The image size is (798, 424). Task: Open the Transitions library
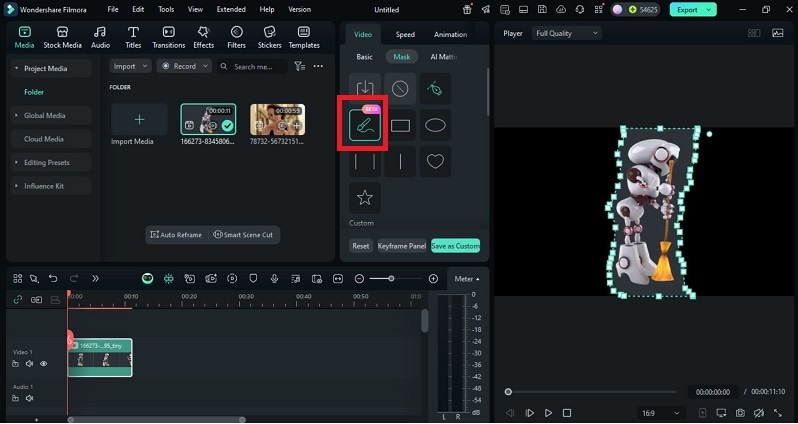click(168, 38)
